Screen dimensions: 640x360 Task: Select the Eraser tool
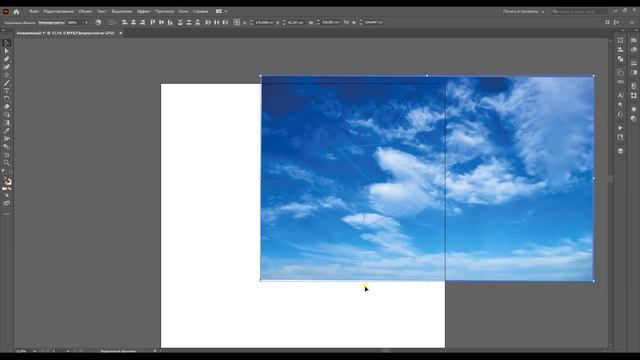click(7, 107)
